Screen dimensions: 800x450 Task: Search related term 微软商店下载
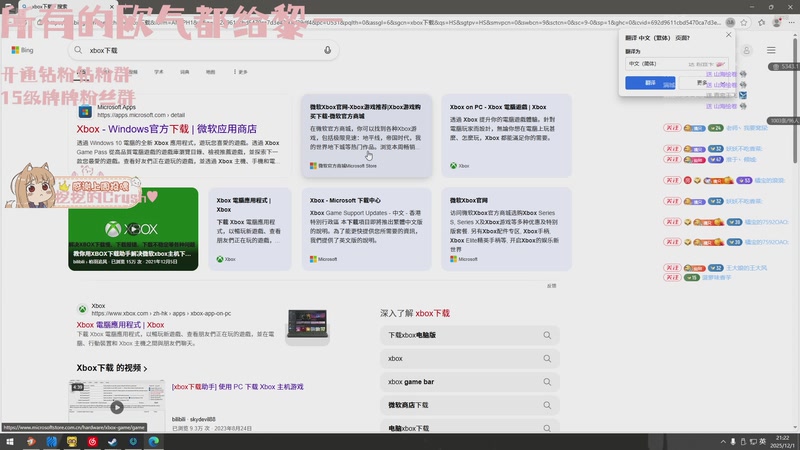469,405
